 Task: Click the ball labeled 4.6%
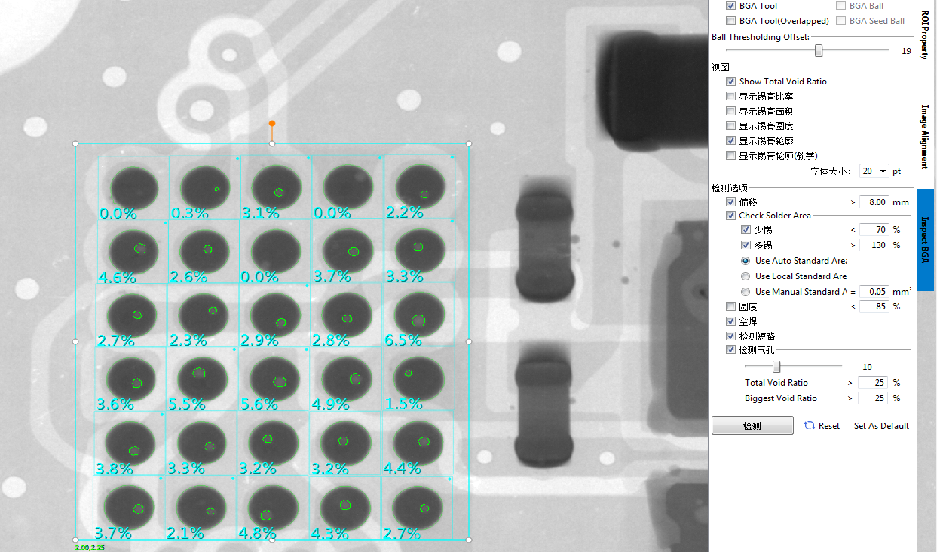tap(133, 251)
